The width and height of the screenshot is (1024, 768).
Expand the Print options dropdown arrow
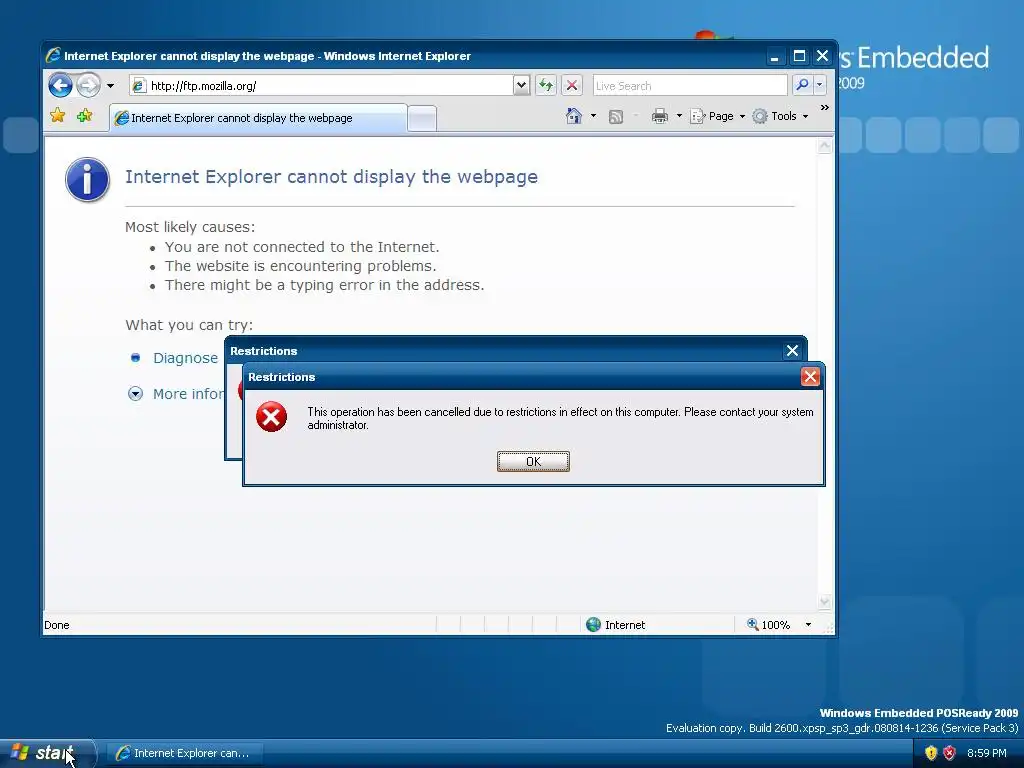[x=679, y=116]
